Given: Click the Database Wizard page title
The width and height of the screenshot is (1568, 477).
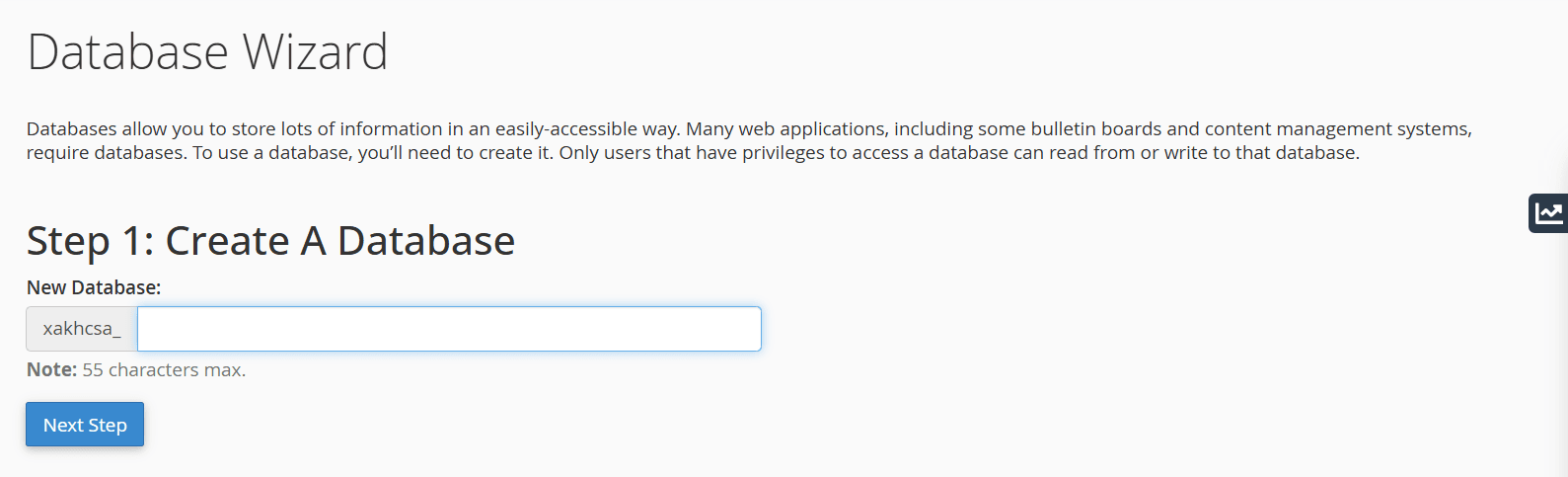Looking at the screenshot, I should click(x=207, y=52).
